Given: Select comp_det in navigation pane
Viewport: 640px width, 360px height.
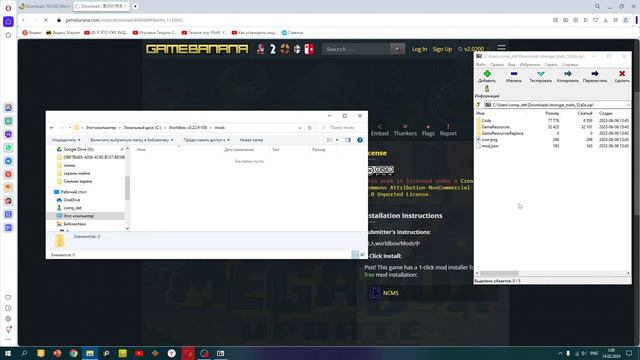Looking at the screenshot, I should [x=72, y=208].
